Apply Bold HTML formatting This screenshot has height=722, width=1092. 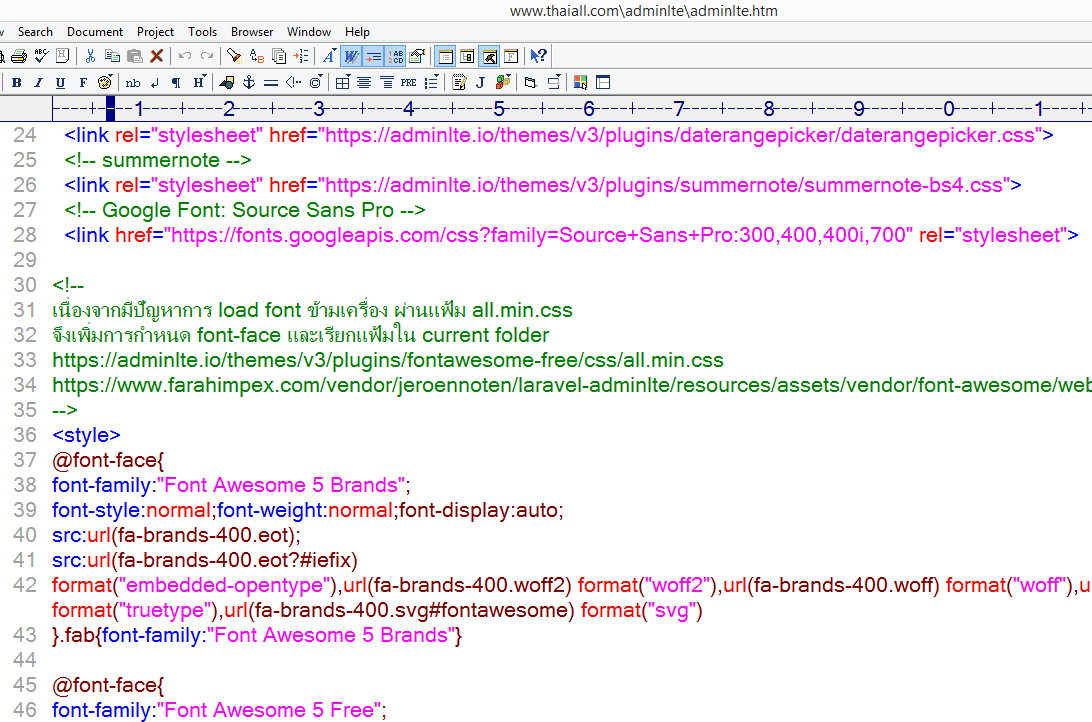[x=17, y=82]
